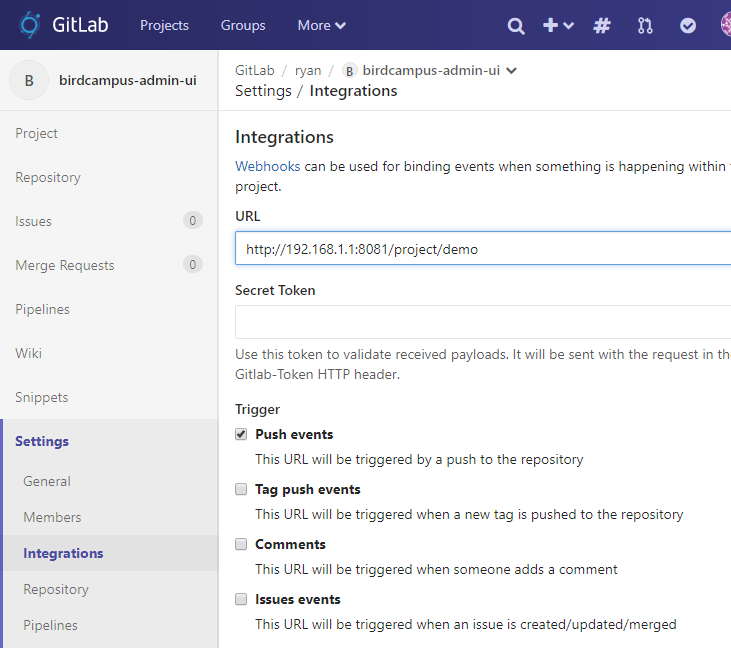Uncheck the Push events checkbox

241,434
